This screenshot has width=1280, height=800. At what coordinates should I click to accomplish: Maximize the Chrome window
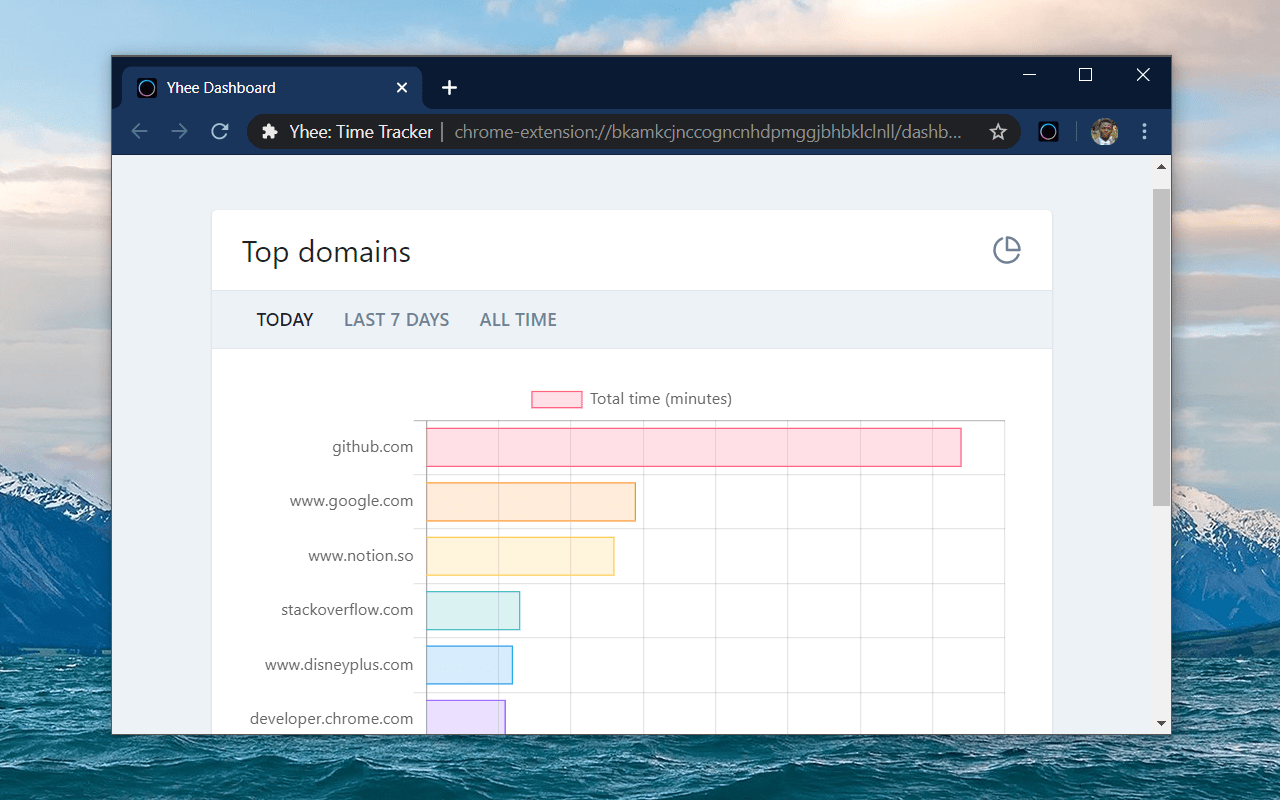pos(1085,75)
